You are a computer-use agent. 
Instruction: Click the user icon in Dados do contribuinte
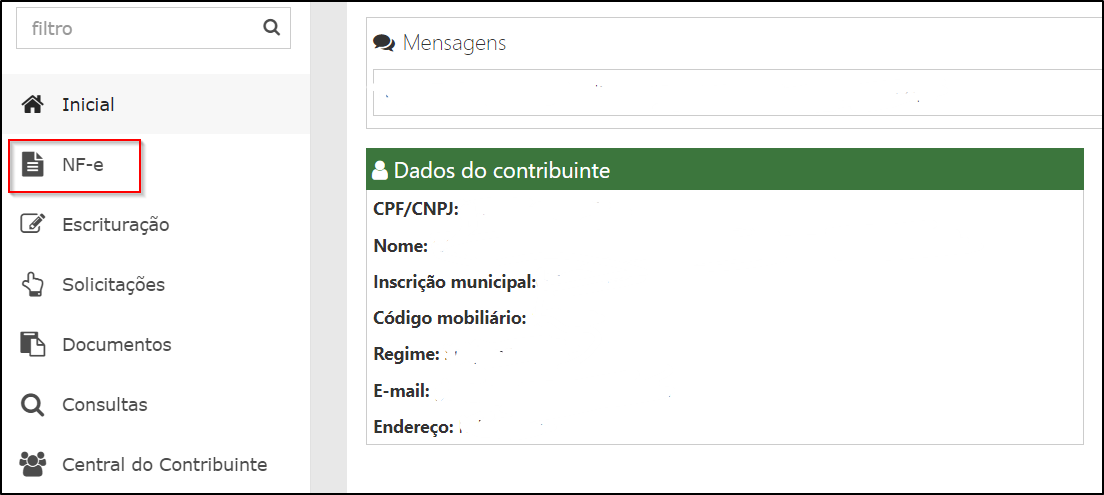[x=380, y=170]
